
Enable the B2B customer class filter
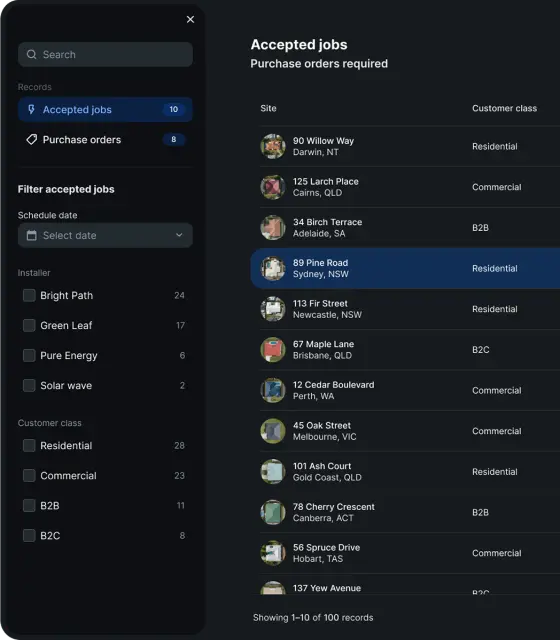pyautogui.click(x=29, y=505)
